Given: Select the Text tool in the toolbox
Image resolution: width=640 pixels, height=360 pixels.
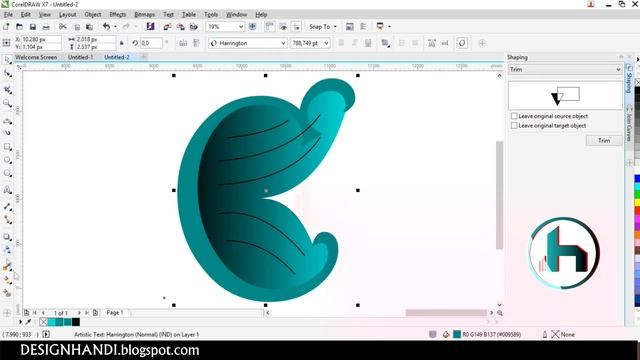Looking at the screenshot, I should [x=7, y=190].
